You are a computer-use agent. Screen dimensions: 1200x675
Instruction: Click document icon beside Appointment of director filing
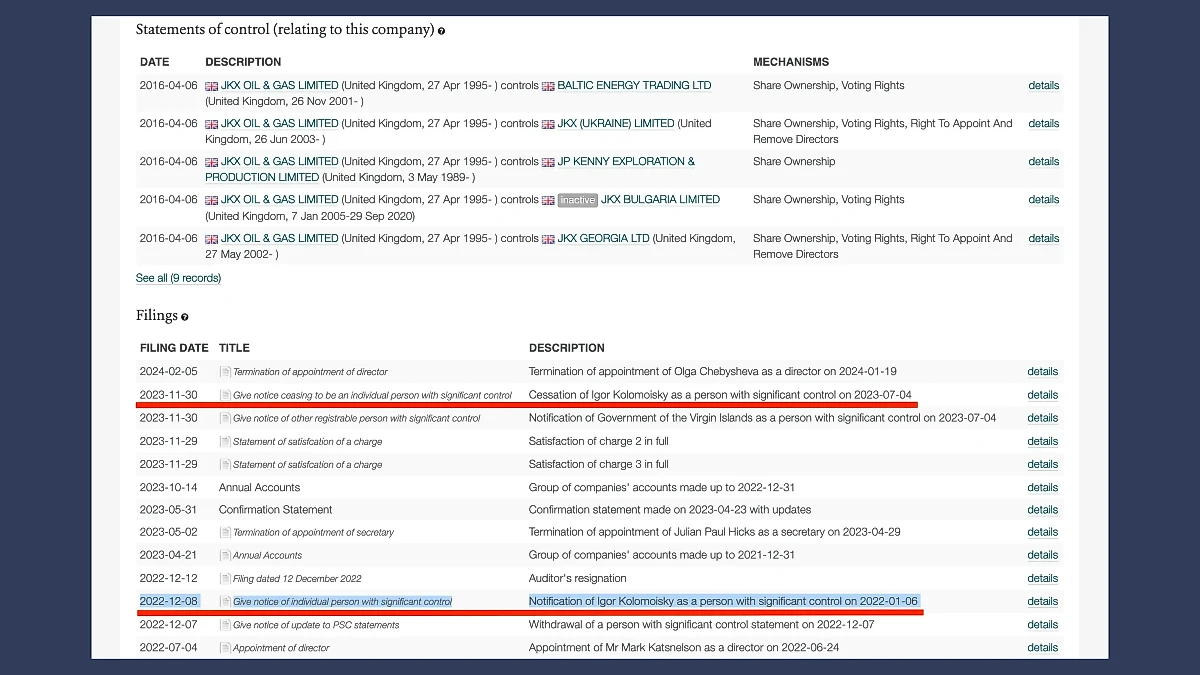click(225, 648)
